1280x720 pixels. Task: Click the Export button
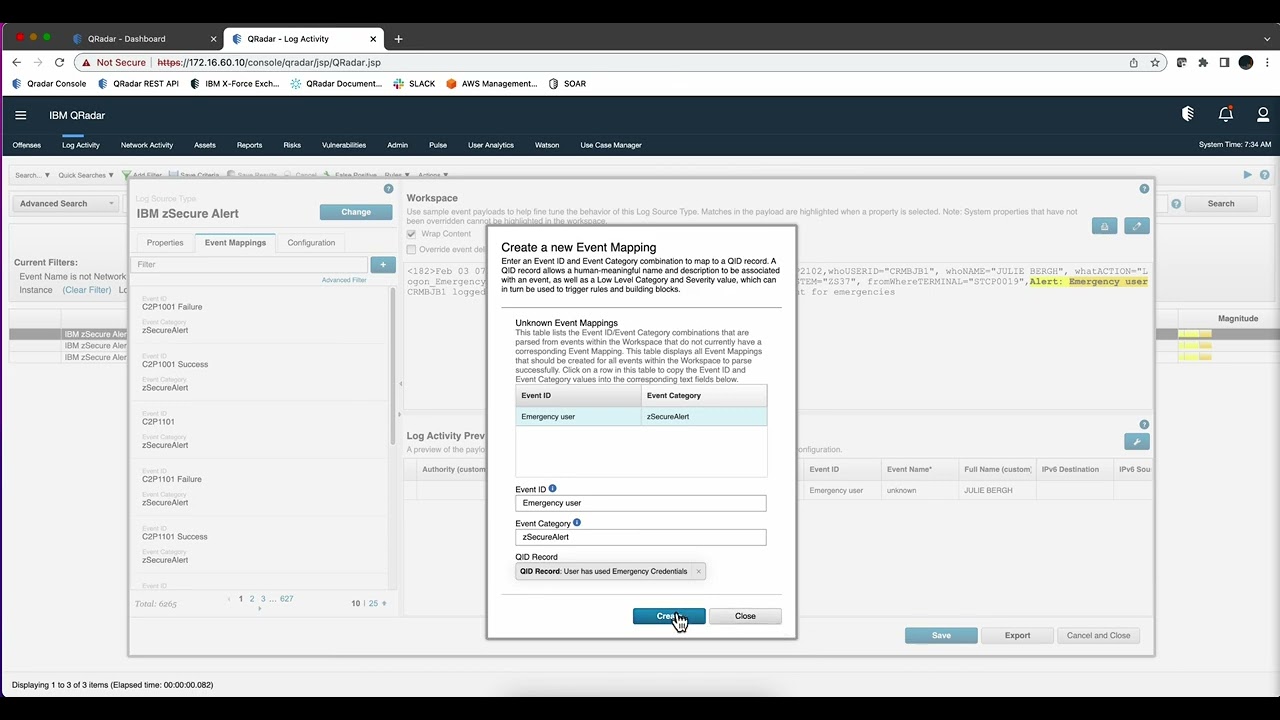[x=1017, y=635]
